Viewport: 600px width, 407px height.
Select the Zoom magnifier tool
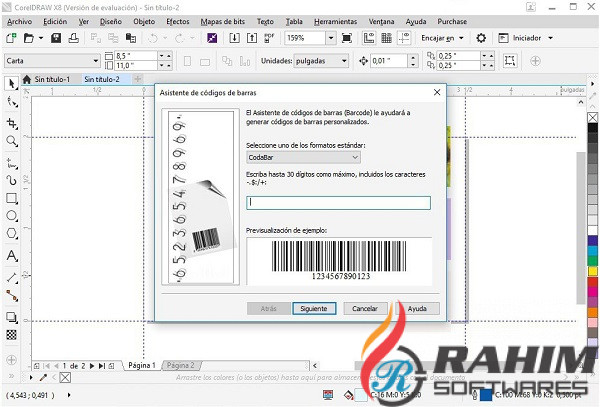[11, 141]
